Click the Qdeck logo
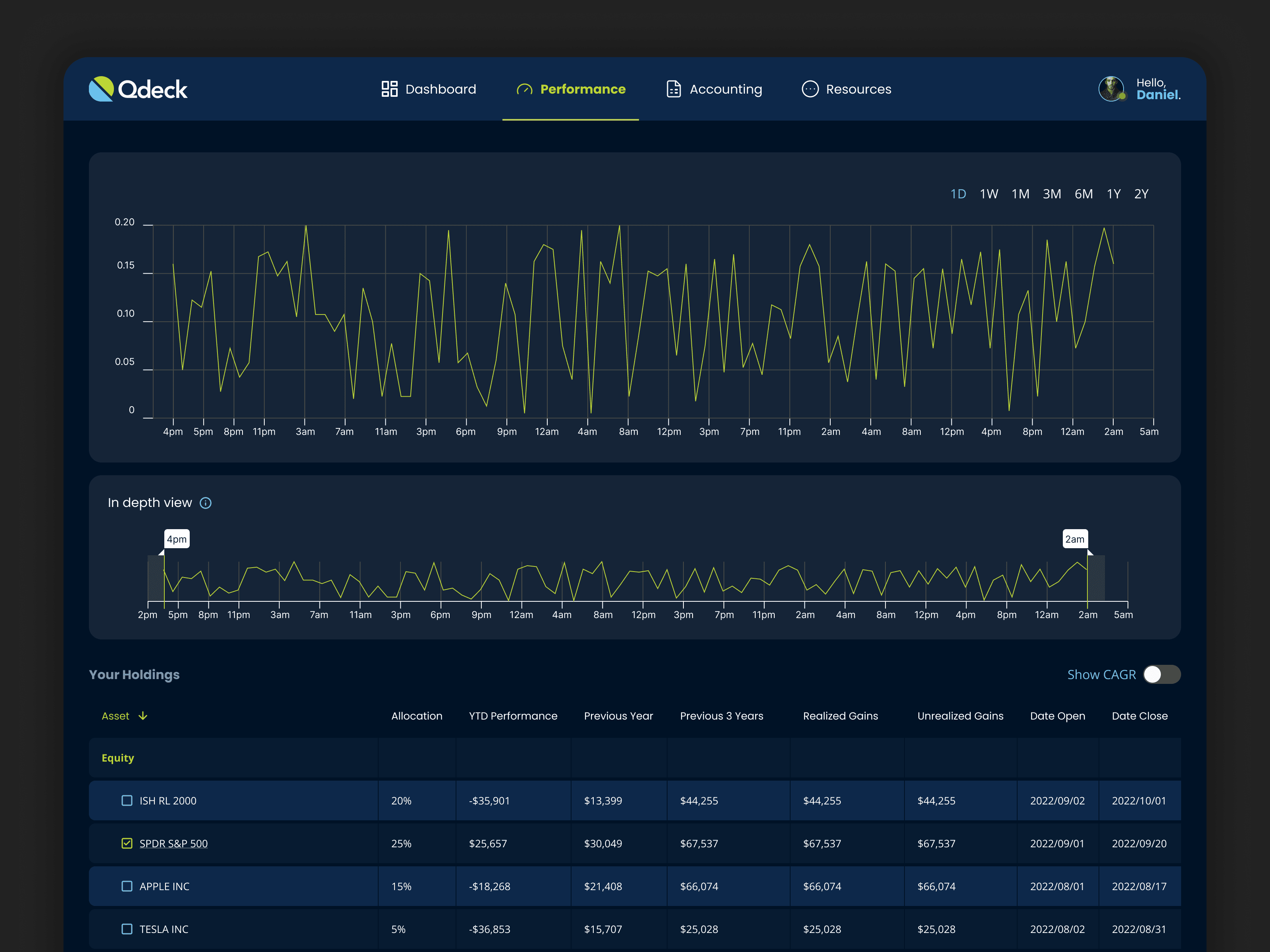Image resolution: width=1270 pixels, height=952 pixels. coord(138,89)
